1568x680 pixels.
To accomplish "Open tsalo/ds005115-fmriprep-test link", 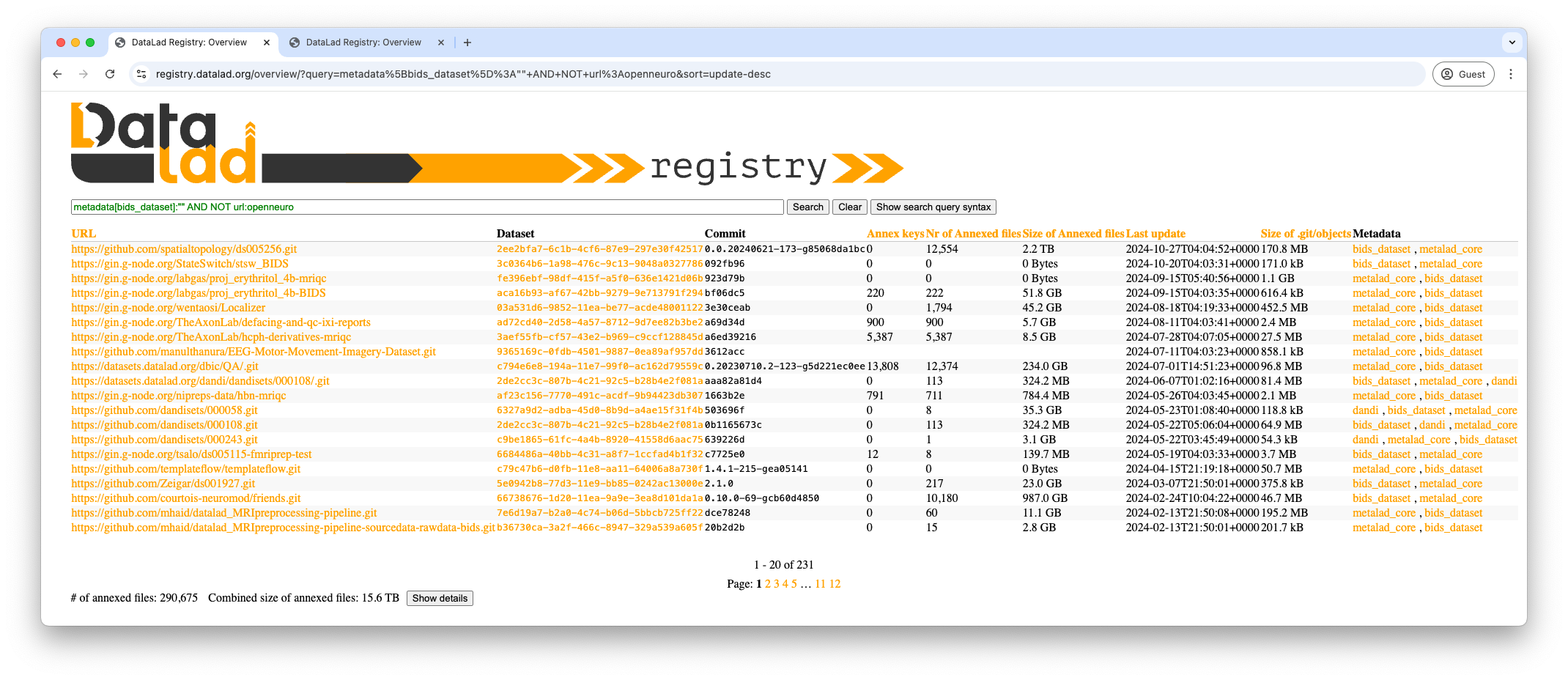I will 191,454.
